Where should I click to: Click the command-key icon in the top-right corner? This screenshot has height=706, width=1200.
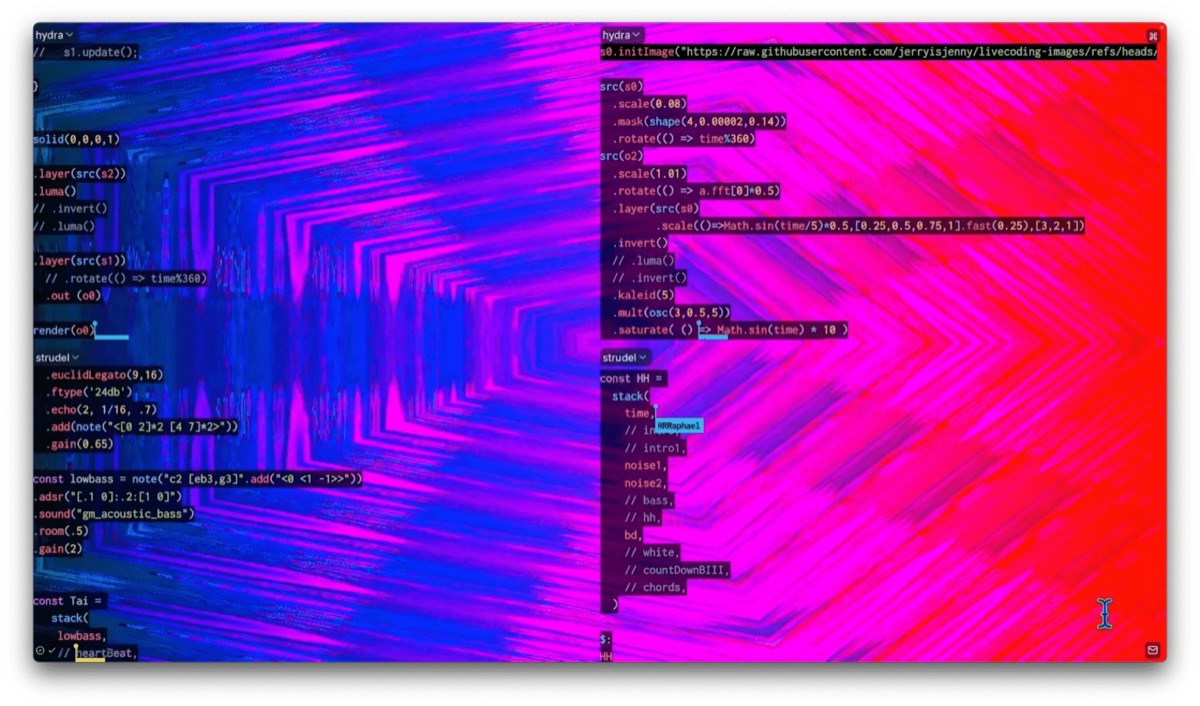pos(1152,35)
